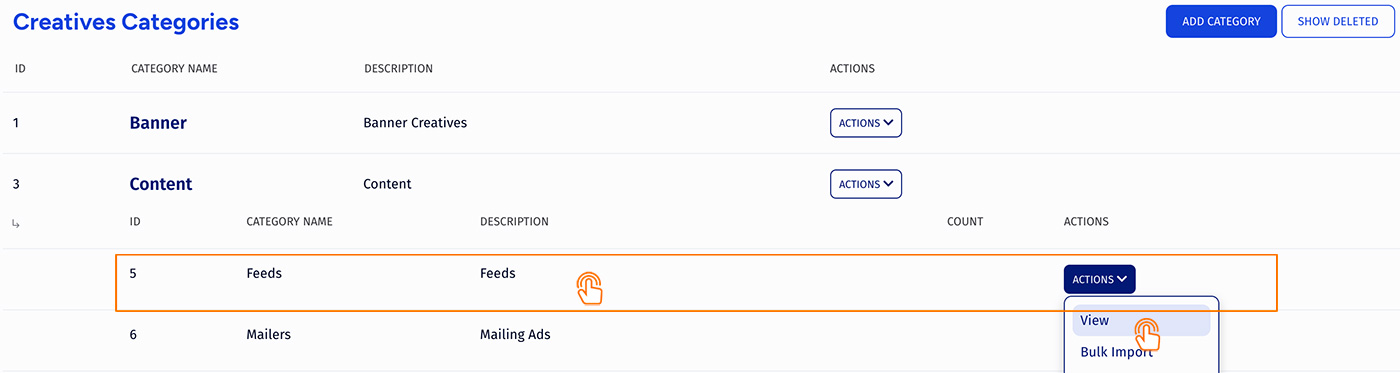Image resolution: width=1400 pixels, height=373 pixels.
Task: Click the Count column header
Action: (965, 221)
